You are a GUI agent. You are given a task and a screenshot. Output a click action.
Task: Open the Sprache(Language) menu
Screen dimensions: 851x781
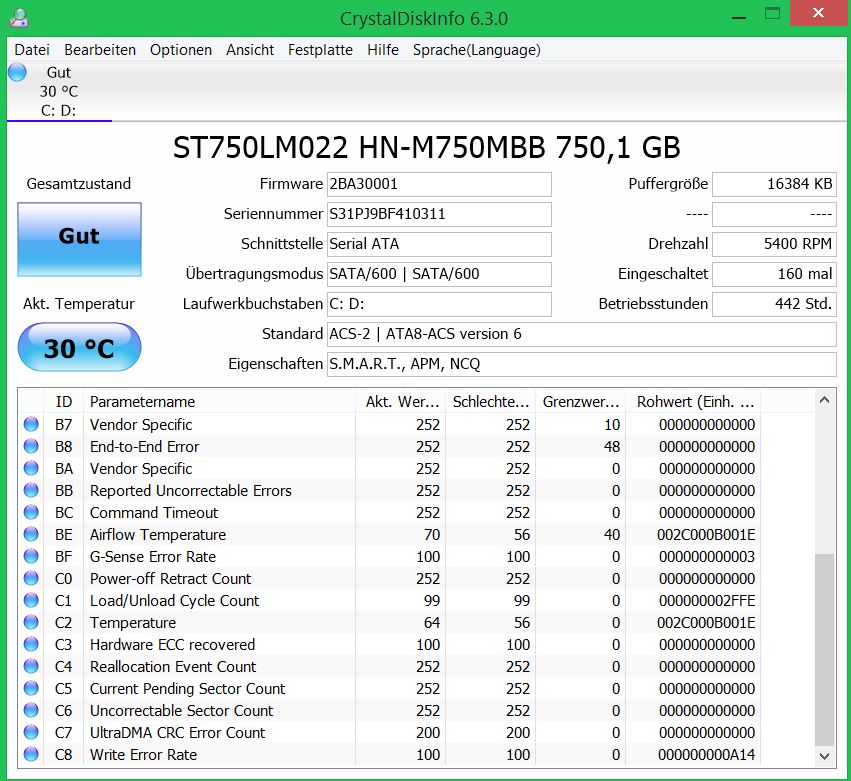pos(477,50)
